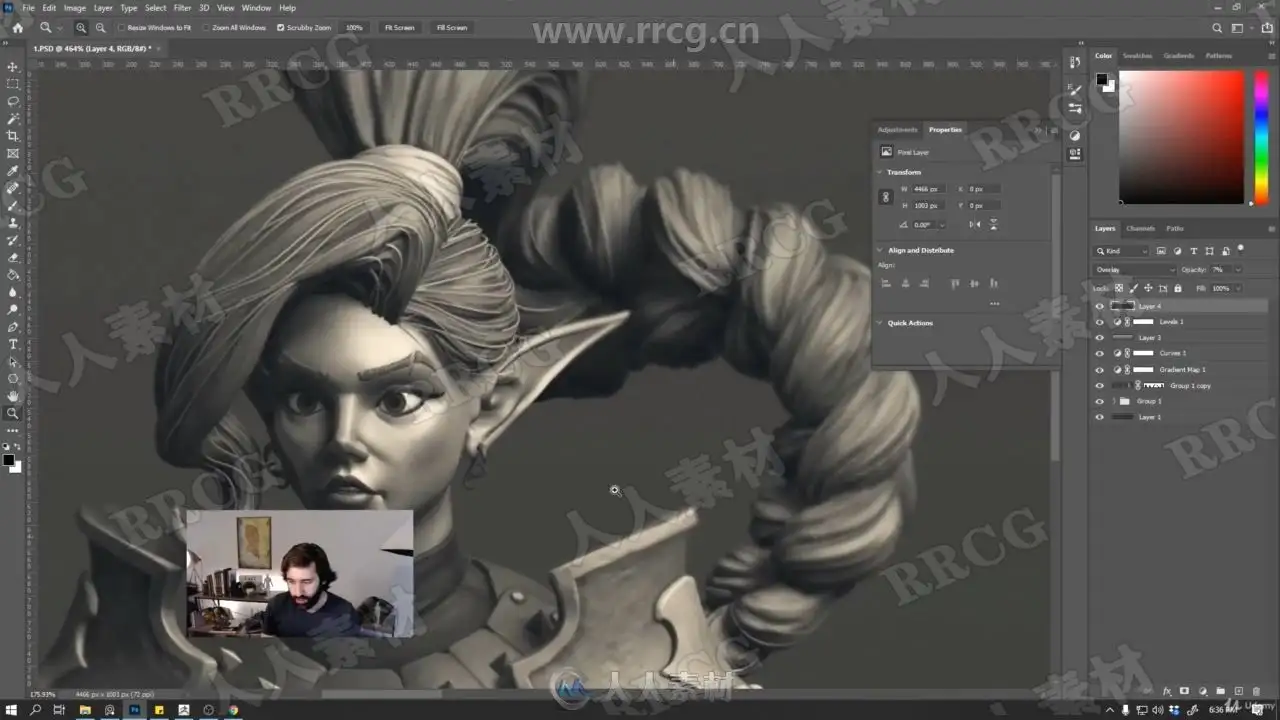Select the Clone Stamp tool
The height and width of the screenshot is (720, 1280).
13,223
